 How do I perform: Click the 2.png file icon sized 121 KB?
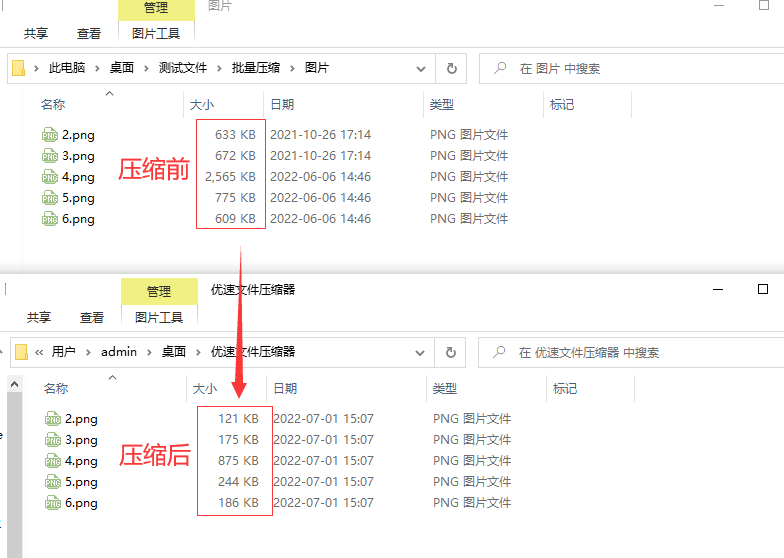coord(53,419)
